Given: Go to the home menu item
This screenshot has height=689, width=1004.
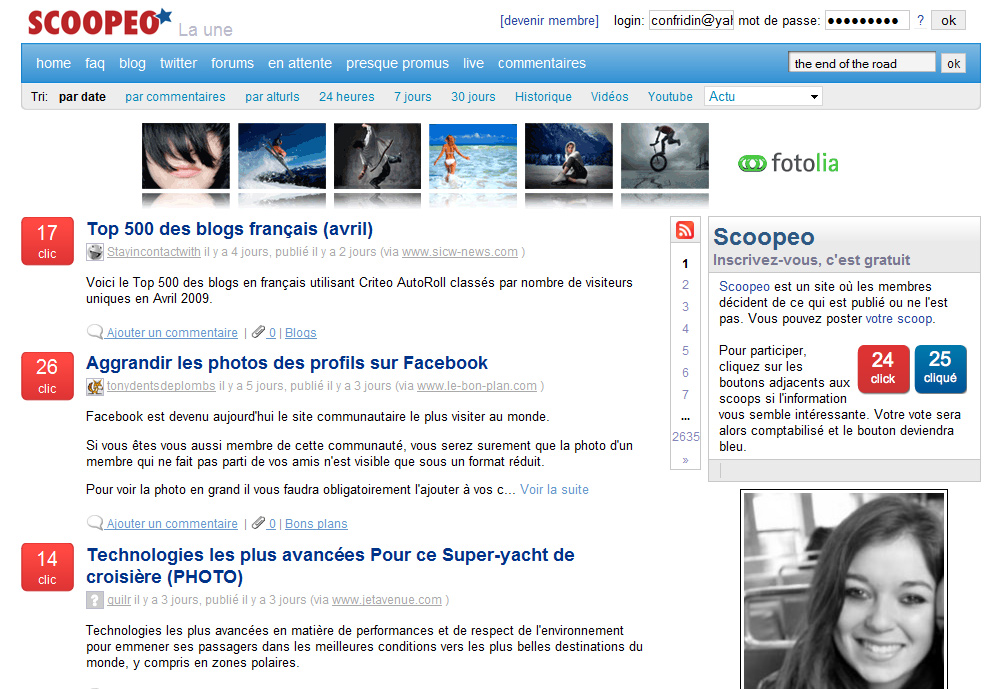Looking at the screenshot, I should (54, 63).
